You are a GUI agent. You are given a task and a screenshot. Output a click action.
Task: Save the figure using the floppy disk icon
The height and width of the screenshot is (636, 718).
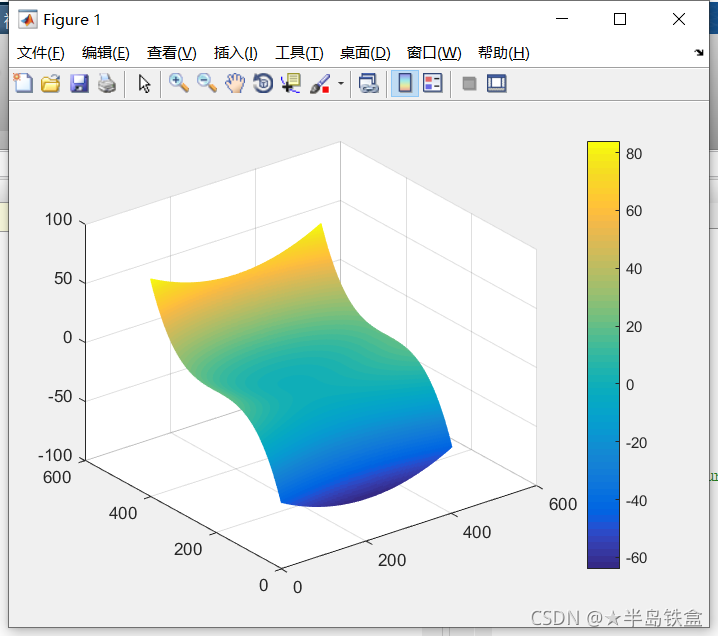[79, 84]
